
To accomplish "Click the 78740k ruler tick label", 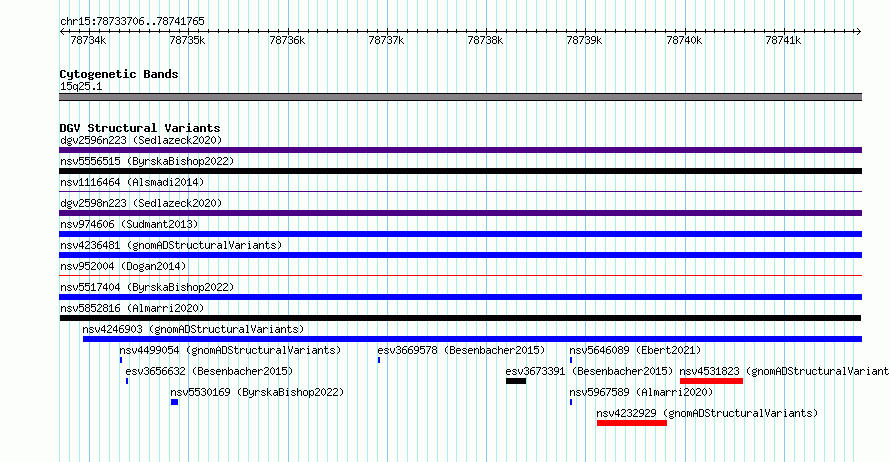I will (685, 40).
